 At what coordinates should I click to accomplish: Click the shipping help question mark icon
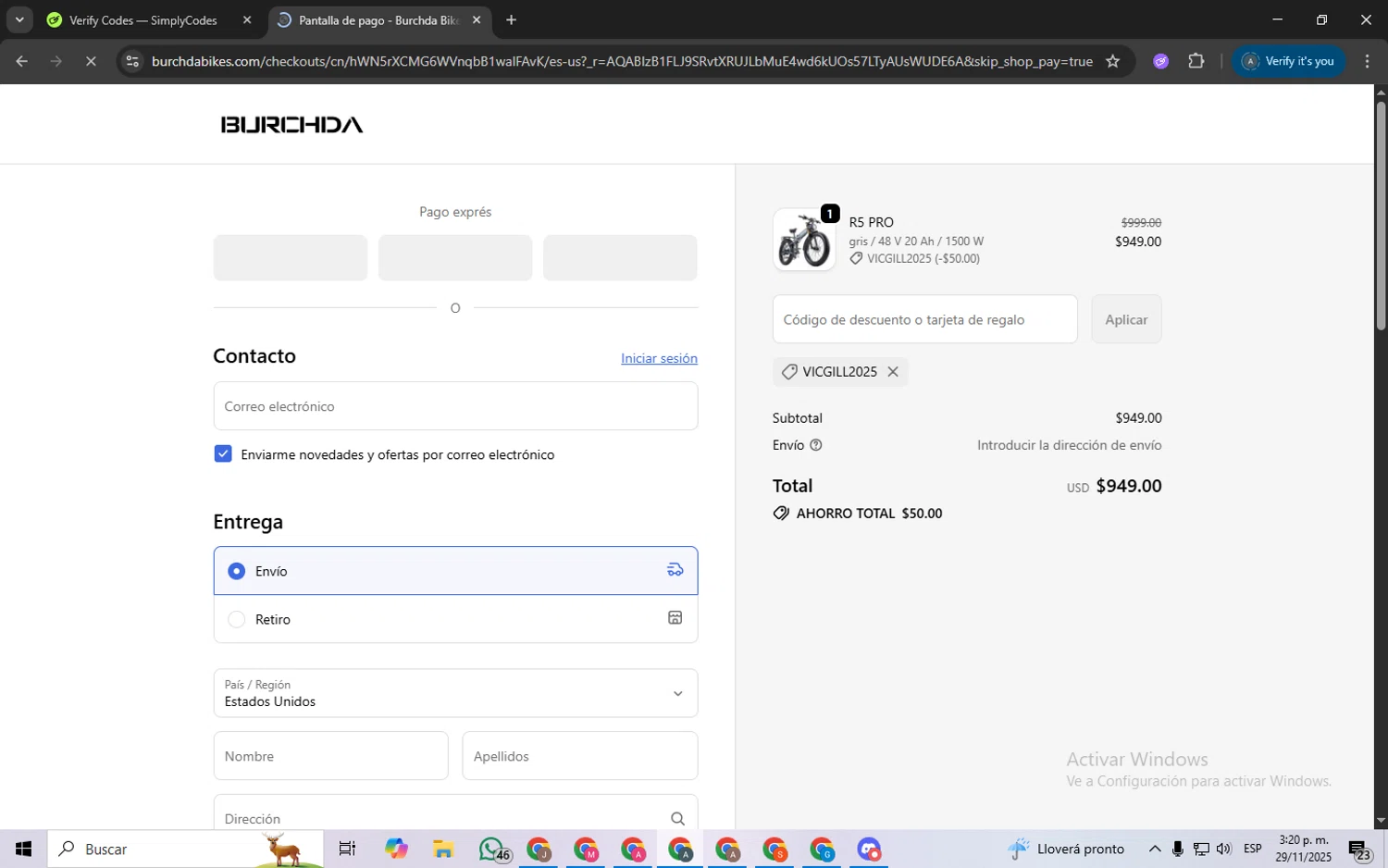(816, 445)
